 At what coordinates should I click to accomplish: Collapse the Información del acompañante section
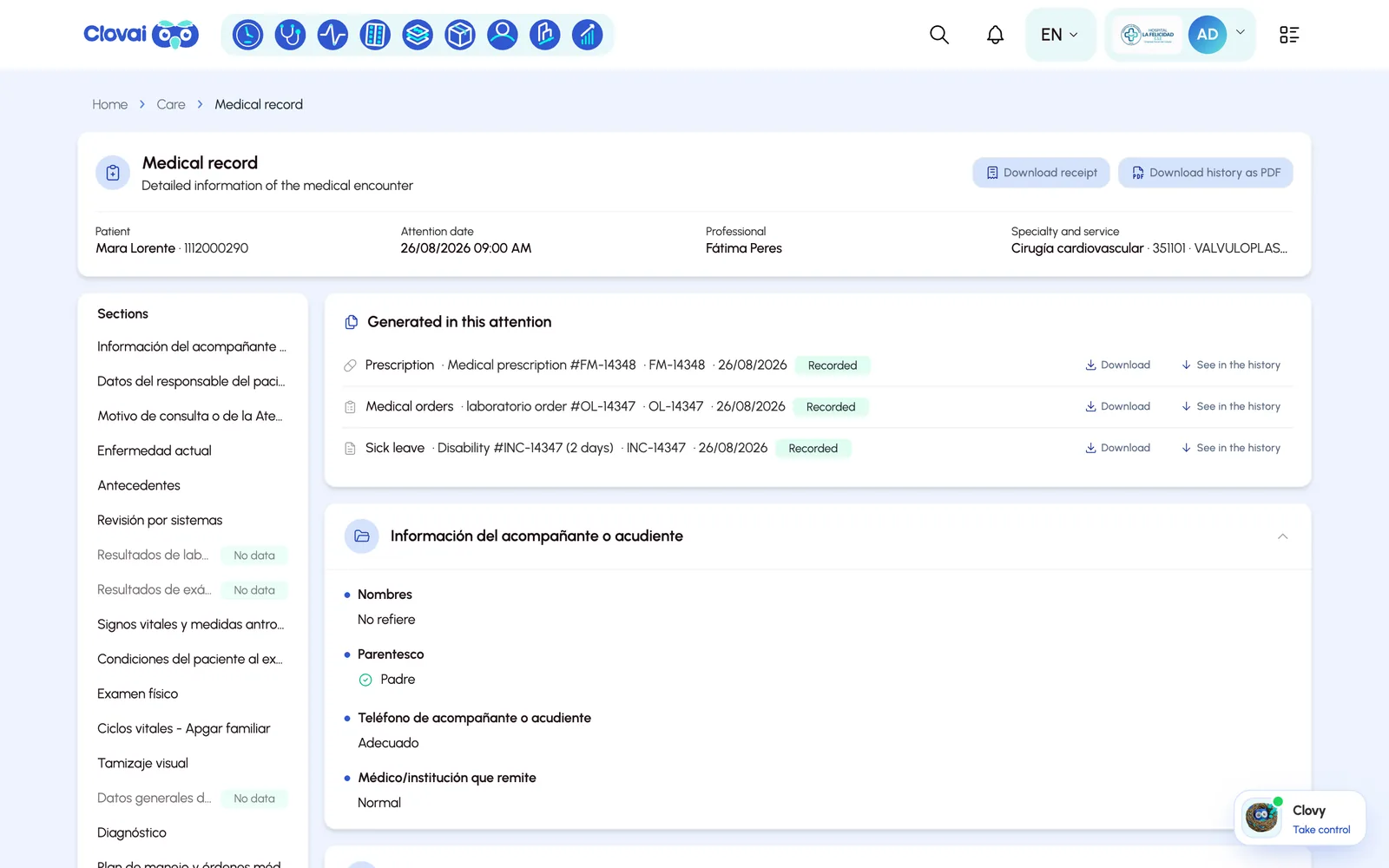pyautogui.click(x=1282, y=536)
